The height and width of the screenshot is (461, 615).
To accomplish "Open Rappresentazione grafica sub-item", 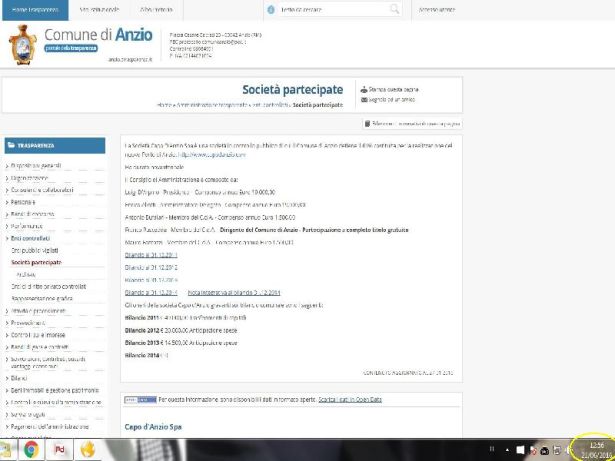I will point(42,299).
